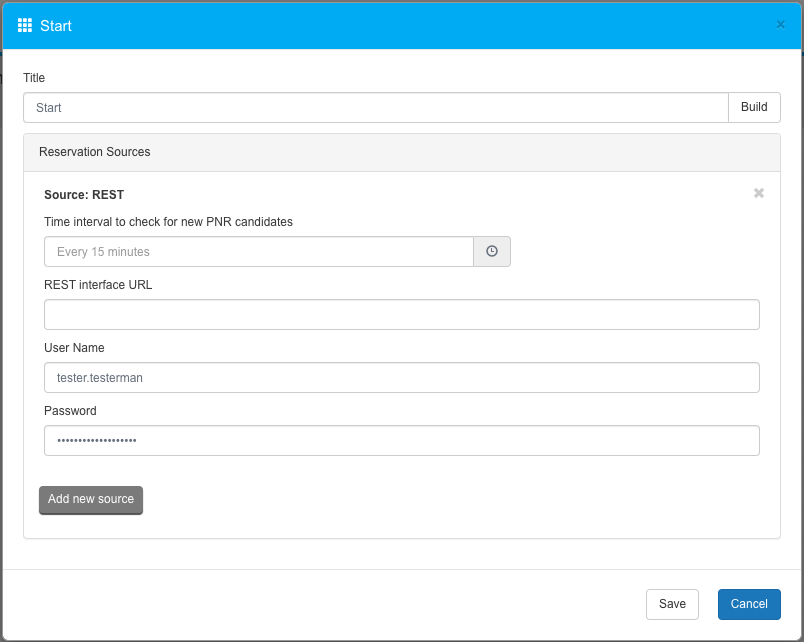Image resolution: width=804 pixels, height=642 pixels.
Task: Click the grid icon in the Start header
Action: [x=25, y=25]
